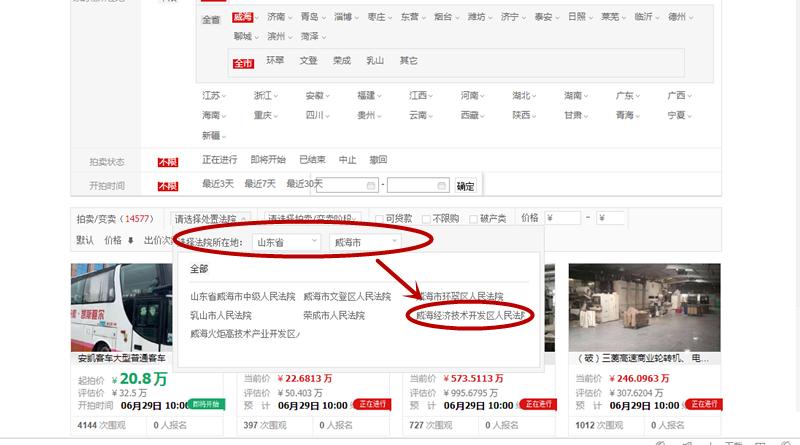Expand the 河南 province menu
Screen dimensions: 800x445
(x=472, y=95)
